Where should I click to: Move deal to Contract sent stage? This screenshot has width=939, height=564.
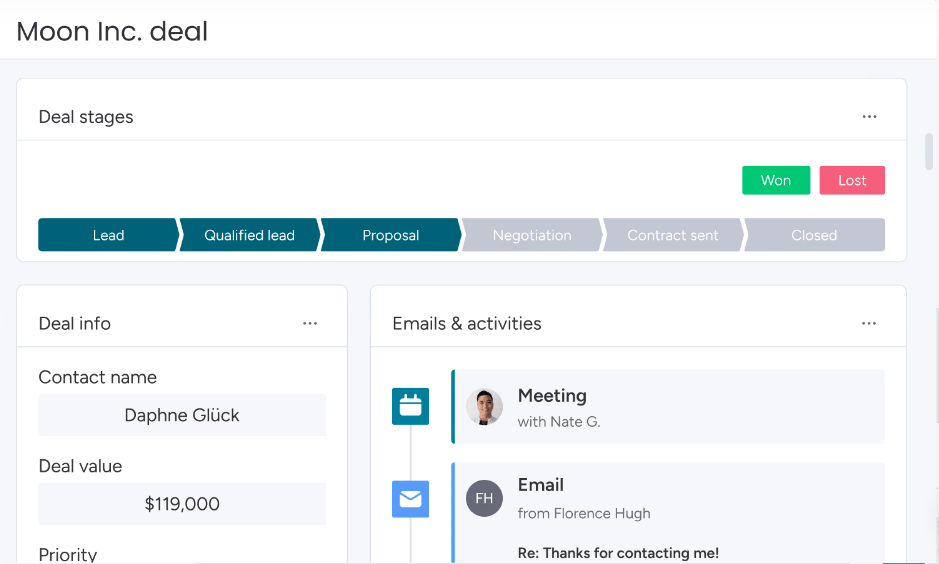coord(673,235)
